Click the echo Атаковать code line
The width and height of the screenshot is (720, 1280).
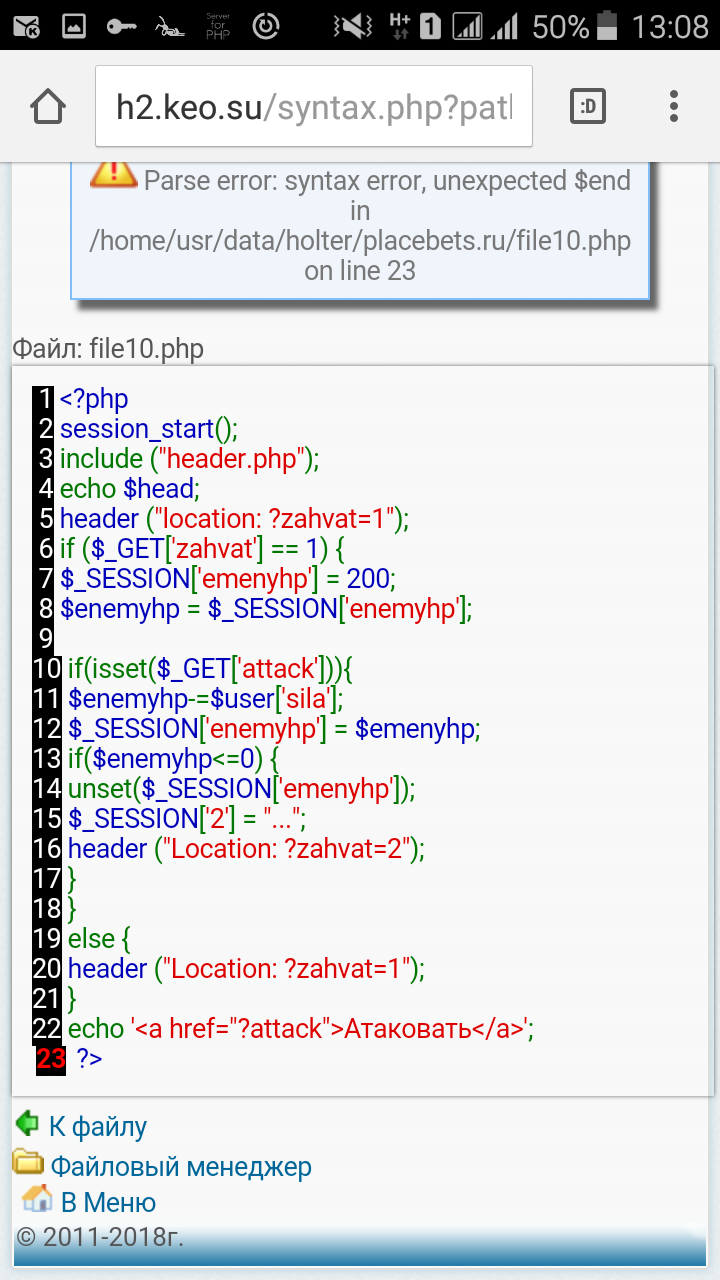pyautogui.click(x=300, y=1029)
